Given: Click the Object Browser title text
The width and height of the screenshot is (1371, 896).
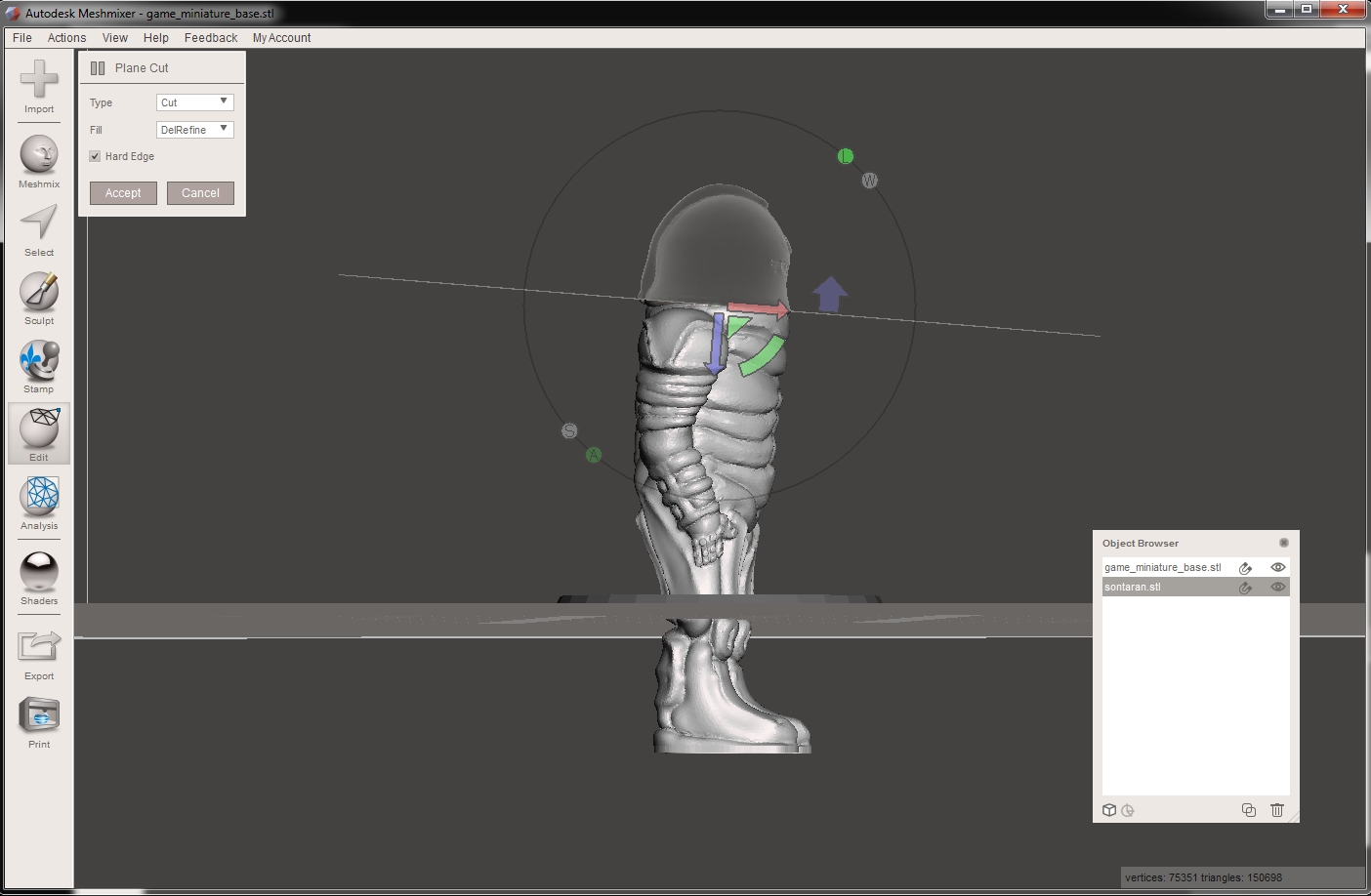Looking at the screenshot, I should [1141, 544].
